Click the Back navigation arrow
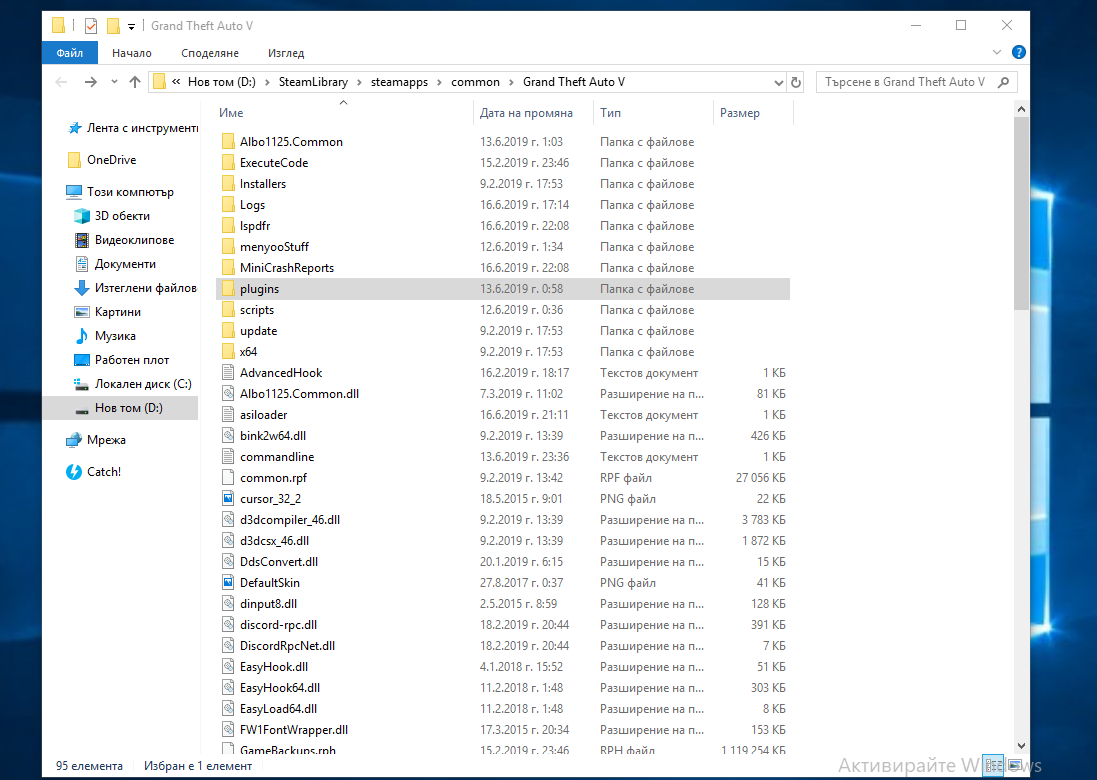1097x780 pixels. (61, 82)
